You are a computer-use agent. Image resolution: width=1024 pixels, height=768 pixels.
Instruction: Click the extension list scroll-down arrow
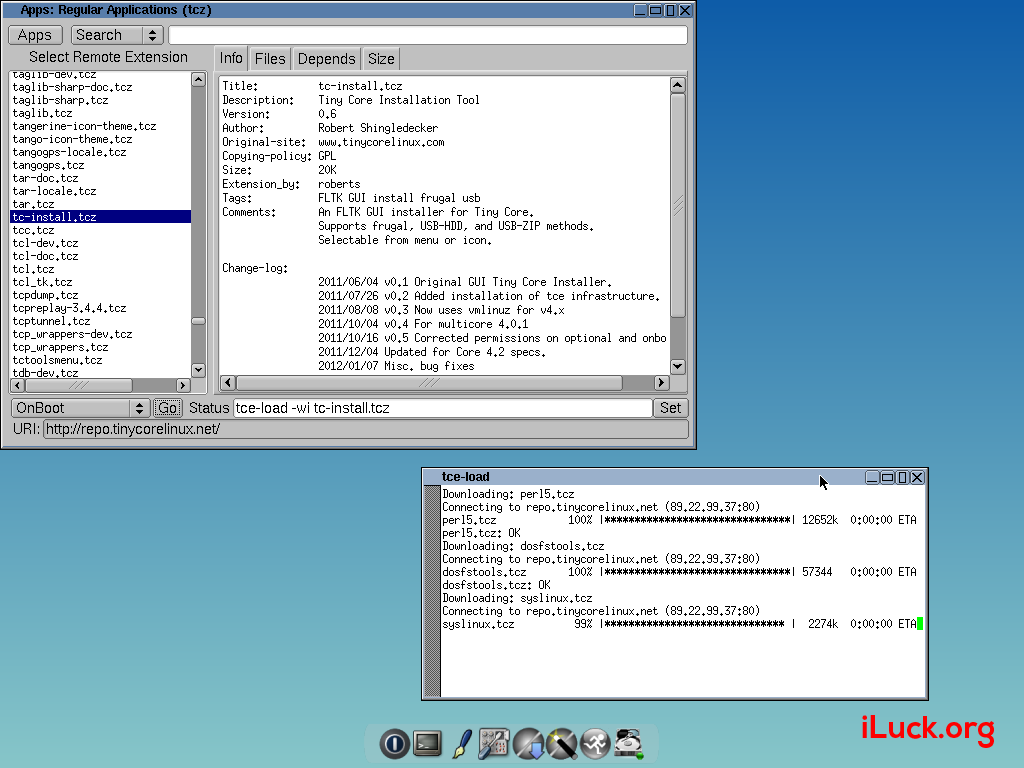click(x=199, y=370)
